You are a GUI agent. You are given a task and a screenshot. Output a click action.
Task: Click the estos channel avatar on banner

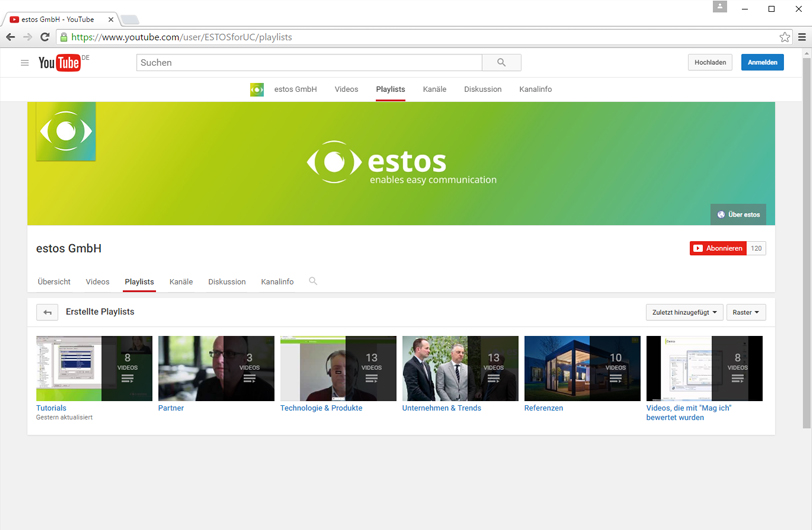(x=66, y=132)
